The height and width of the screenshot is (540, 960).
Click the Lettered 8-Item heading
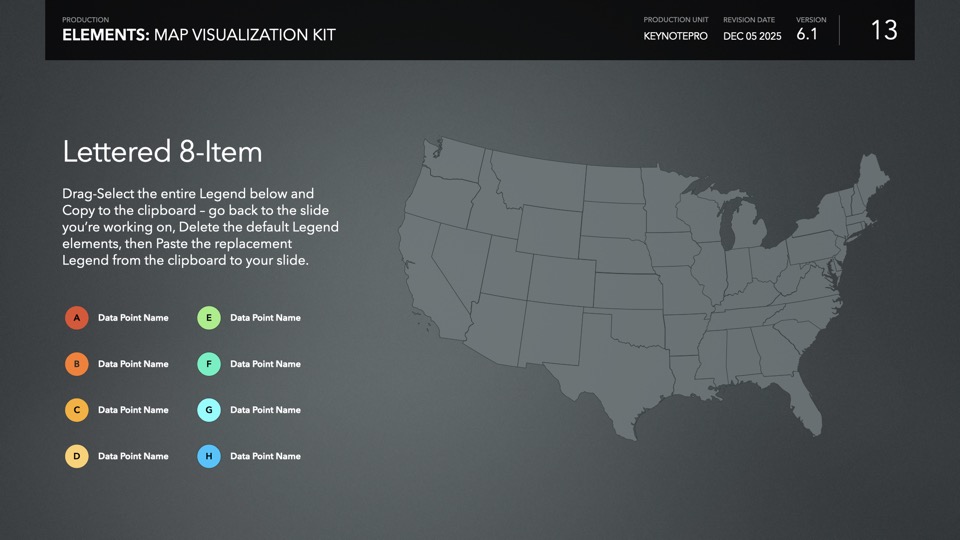coord(162,152)
